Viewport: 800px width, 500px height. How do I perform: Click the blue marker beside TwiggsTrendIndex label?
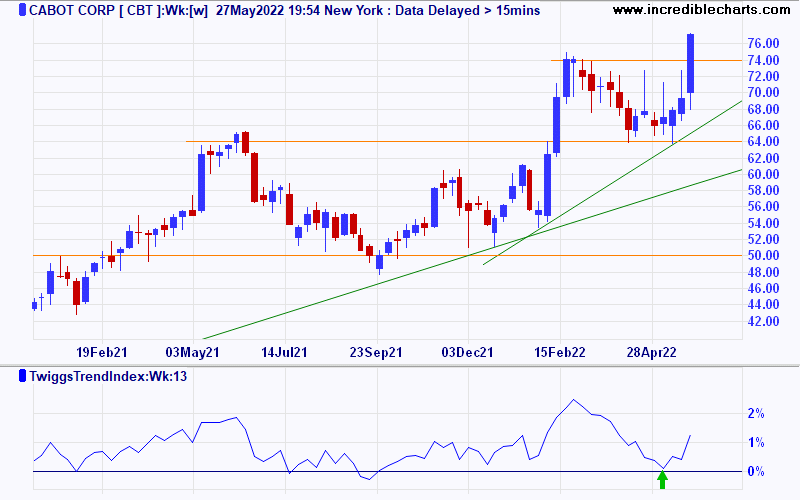[x=22, y=376]
